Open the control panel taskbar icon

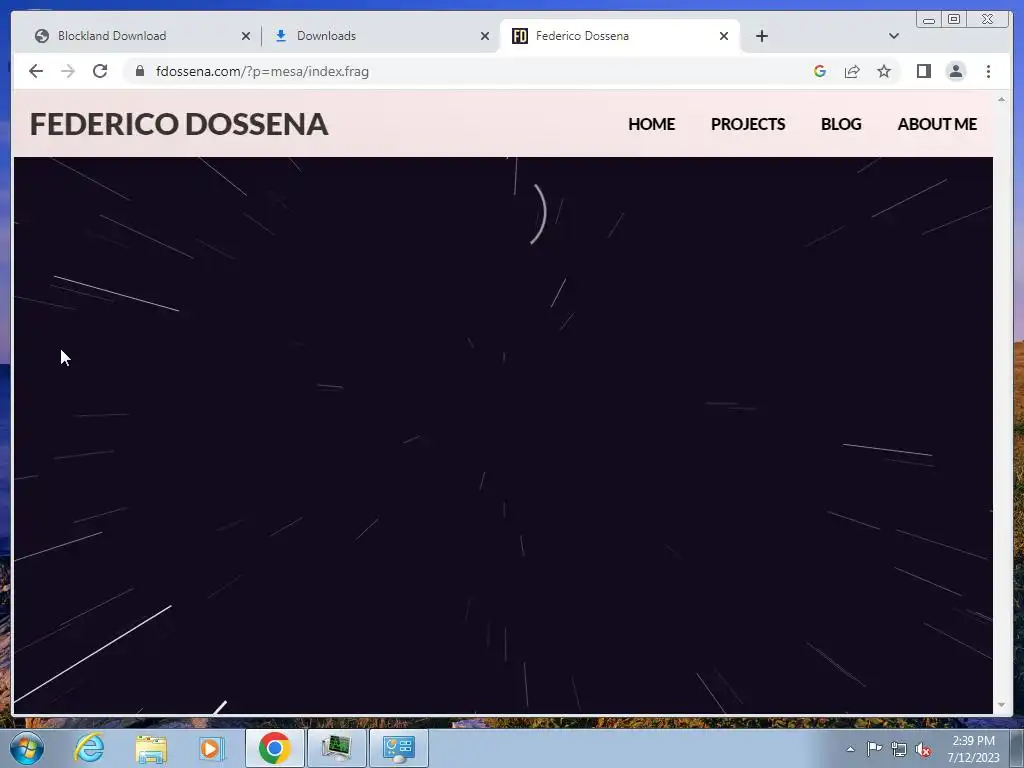tap(399, 748)
